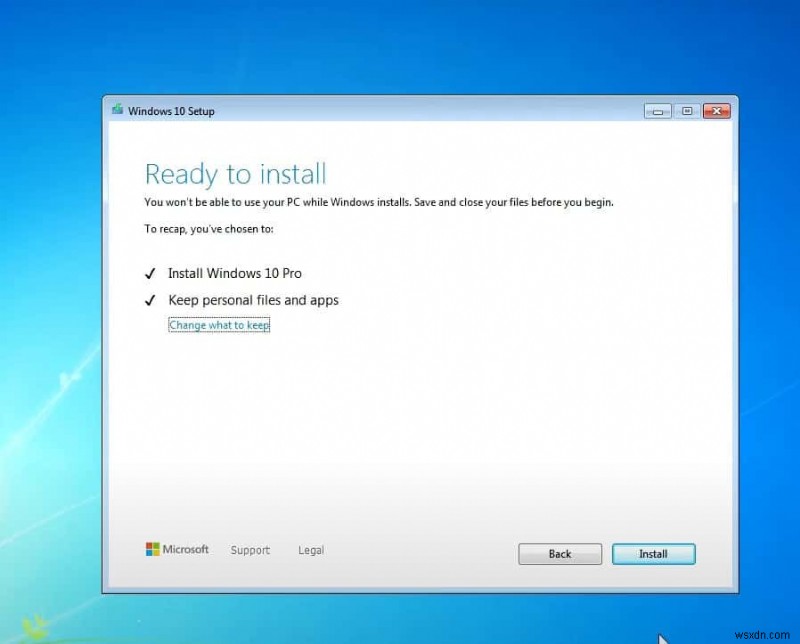
Task: Click the checkmark beside Install Windows 10 Pro
Action: point(151,272)
